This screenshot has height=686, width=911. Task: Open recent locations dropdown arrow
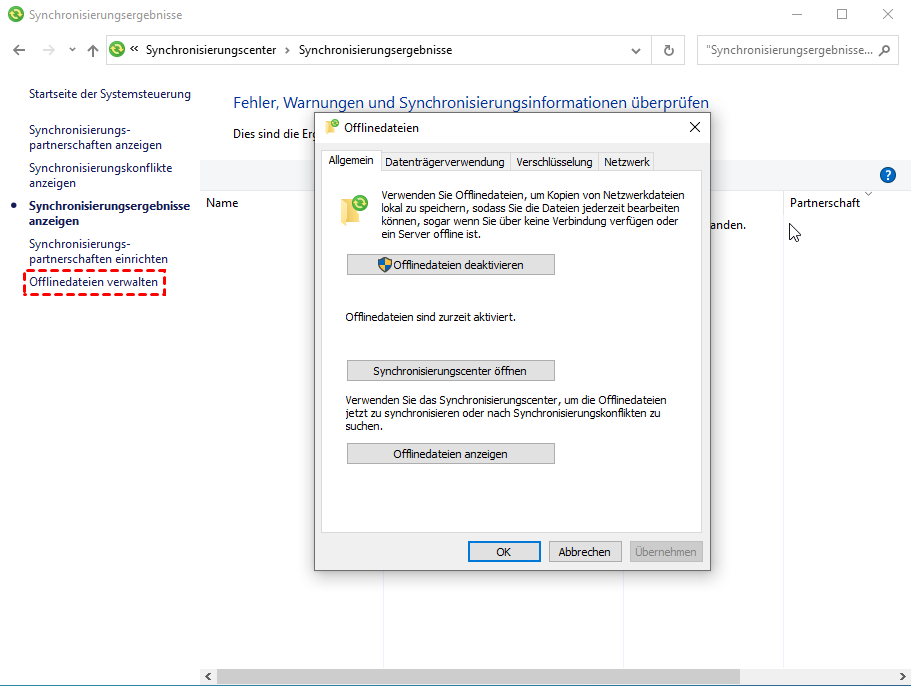coord(72,50)
